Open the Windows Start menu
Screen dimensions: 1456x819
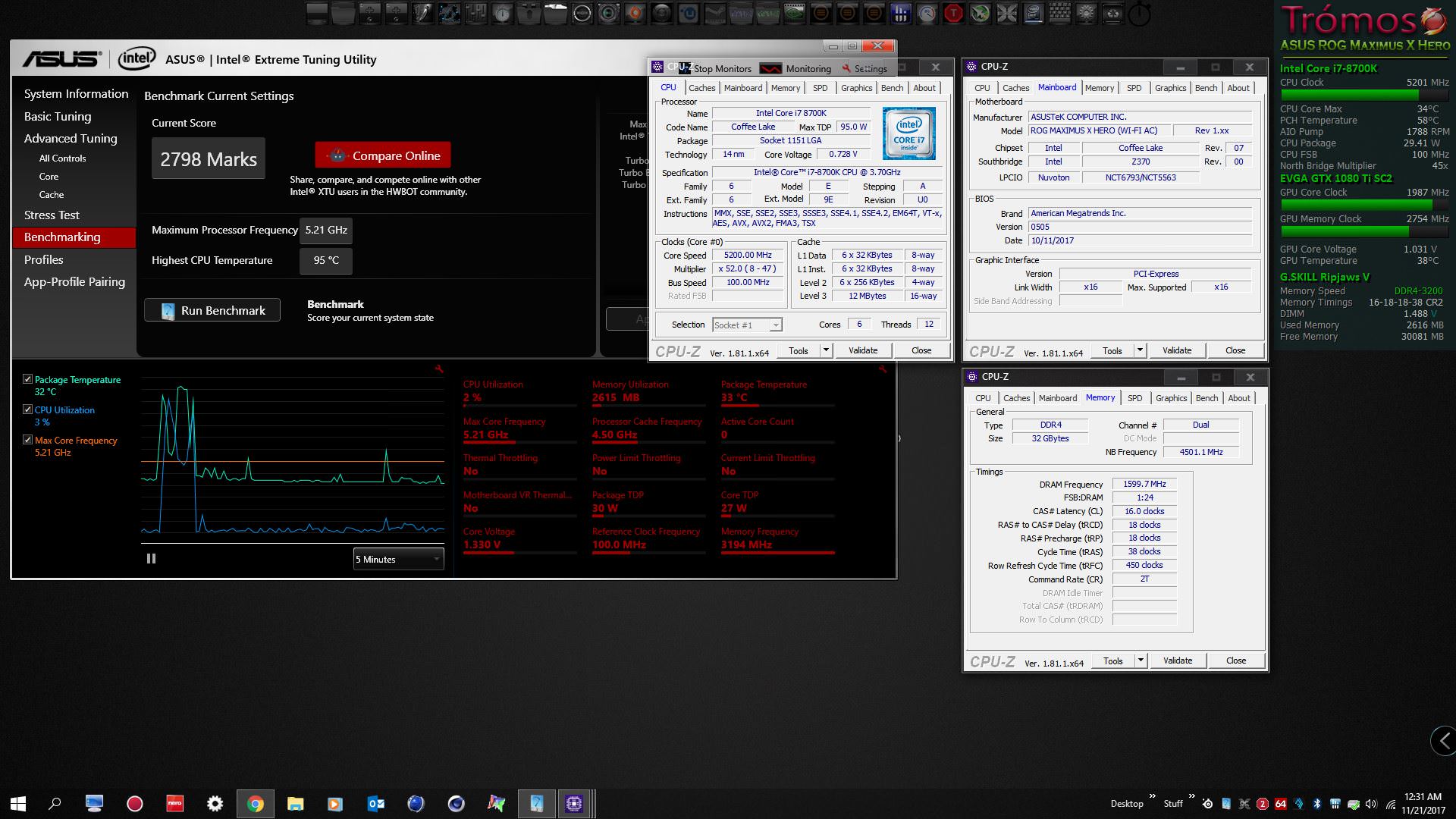[x=17, y=804]
